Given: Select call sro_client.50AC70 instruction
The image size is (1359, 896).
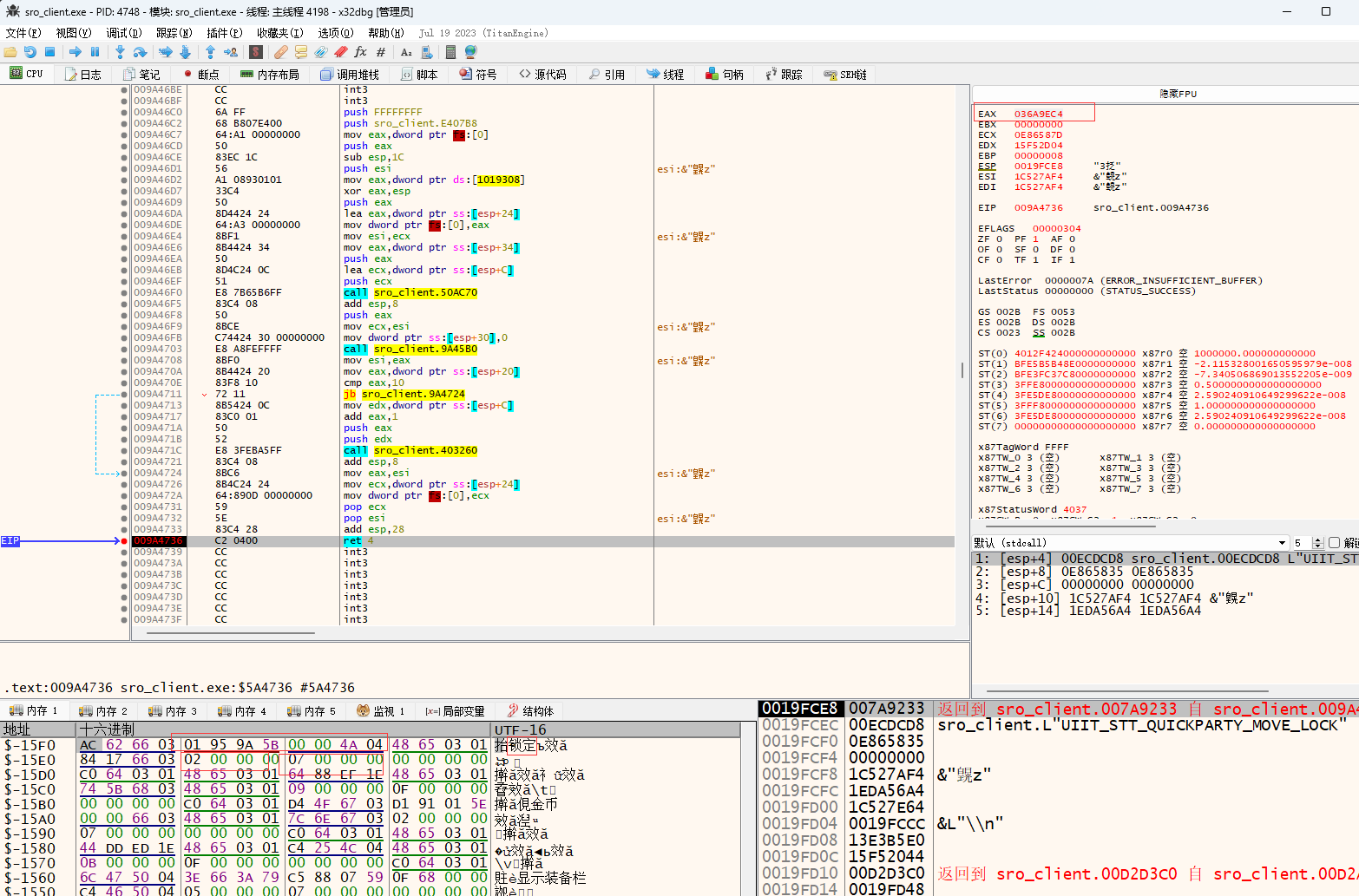Looking at the screenshot, I should [410, 293].
